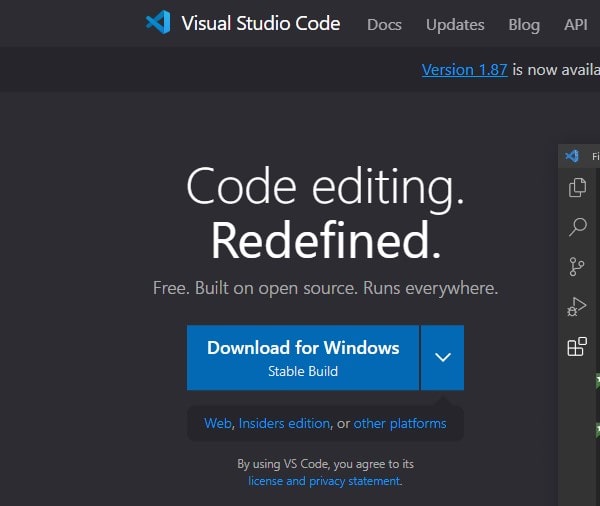
Task: Open the Explorer files icon in preview sidebar
Action: 577,188
